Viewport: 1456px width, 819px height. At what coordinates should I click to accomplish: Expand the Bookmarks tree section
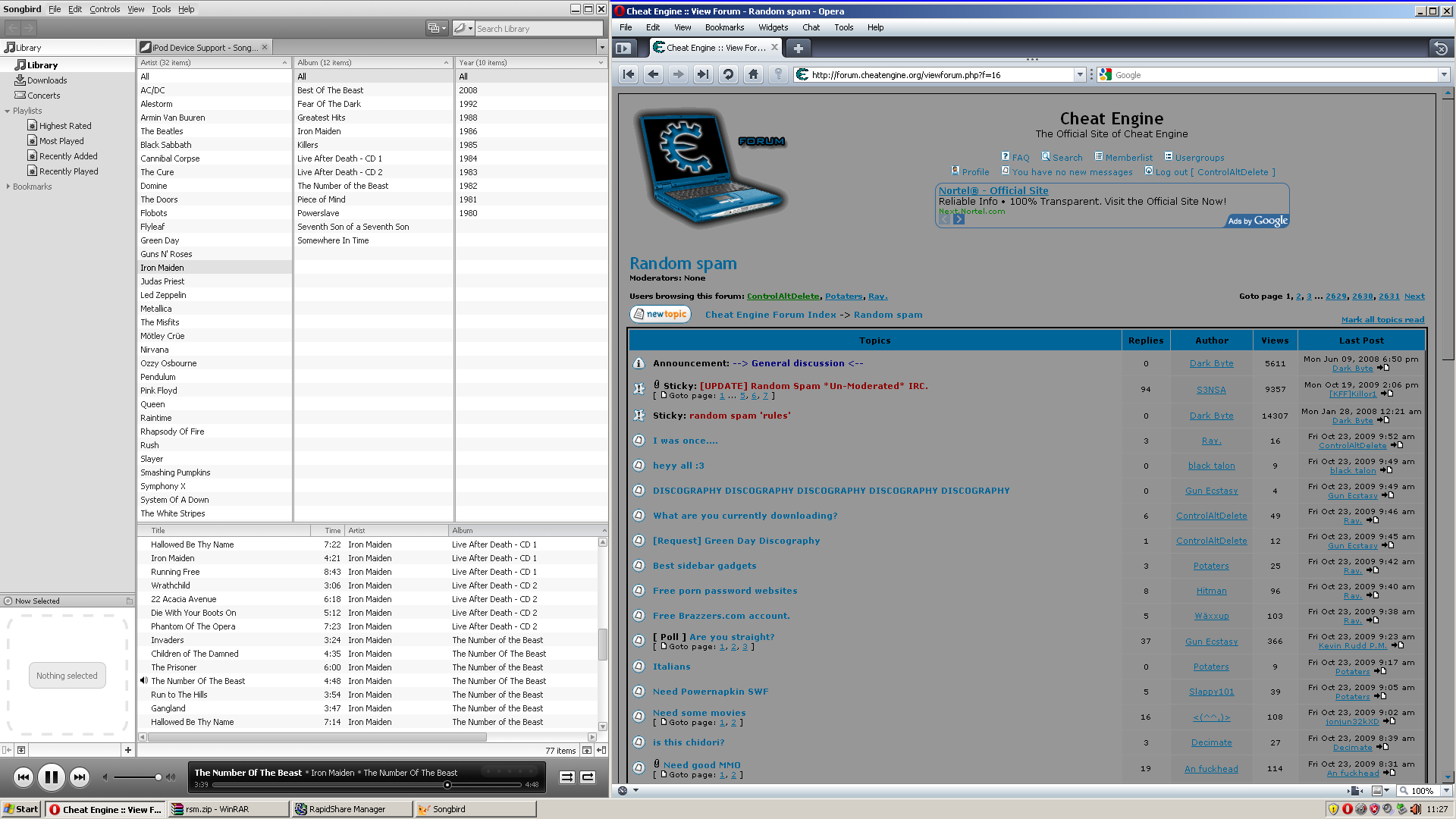pos(8,187)
